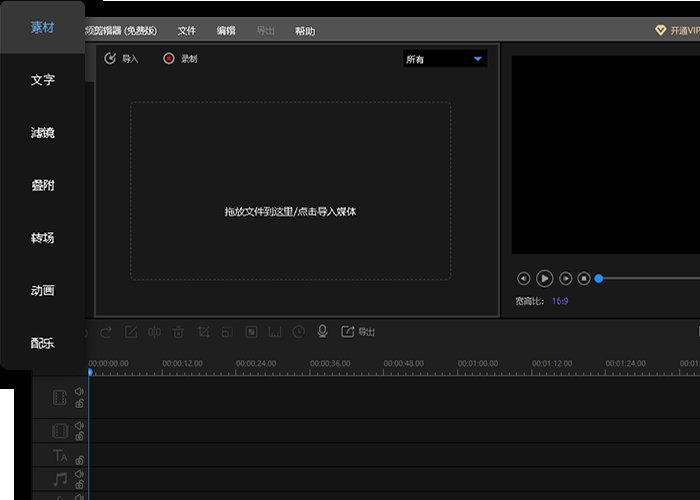Click the 导入 import button
This screenshot has height=500, width=700.
pos(121,59)
